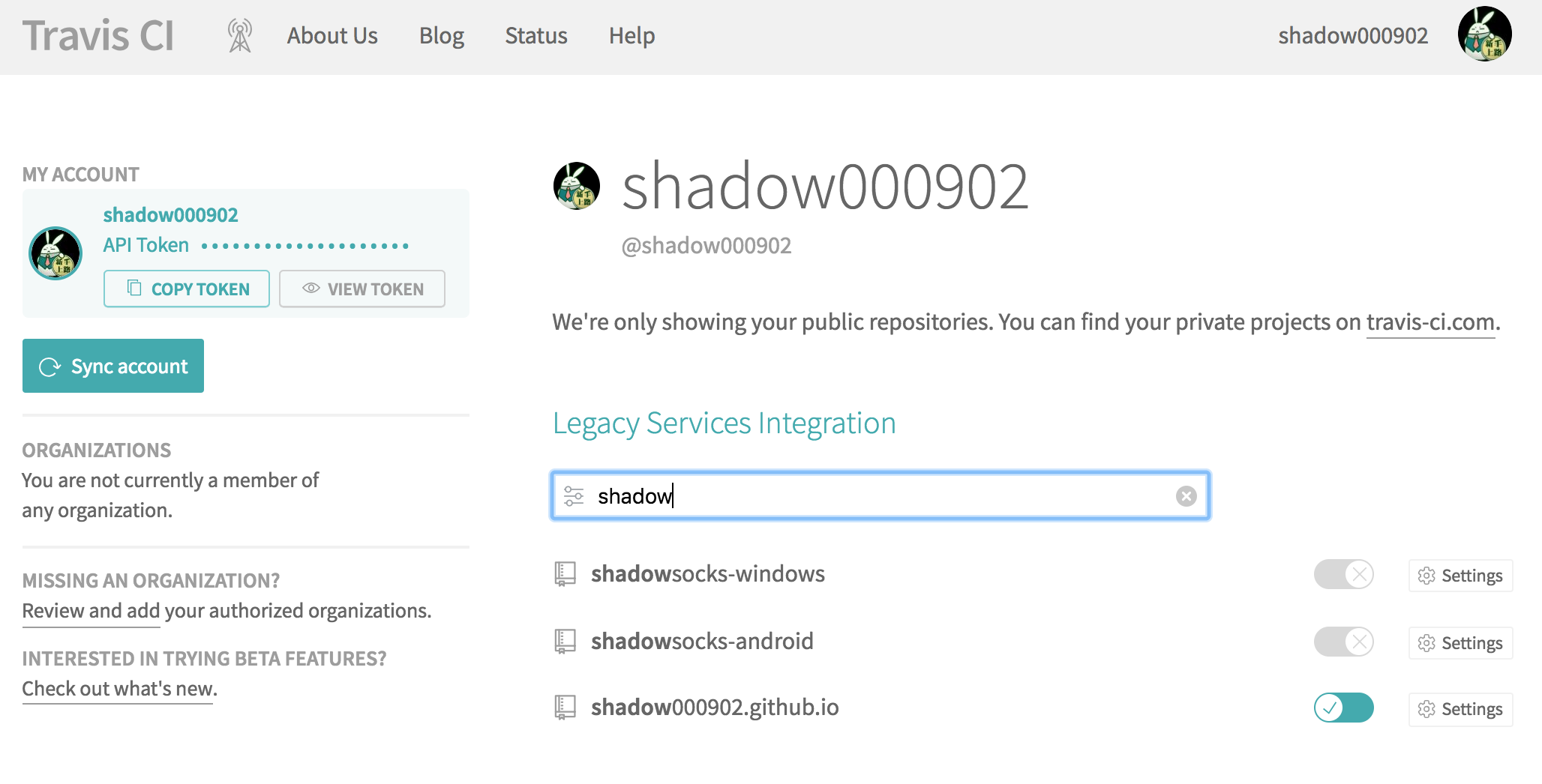1542x784 pixels.
Task: Click the repo icon beside shadowsocks-windows
Action: [565, 574]
